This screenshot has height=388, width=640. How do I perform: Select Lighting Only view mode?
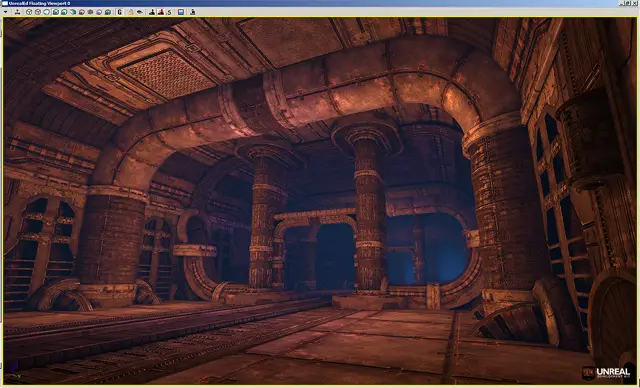pos(73,12)
